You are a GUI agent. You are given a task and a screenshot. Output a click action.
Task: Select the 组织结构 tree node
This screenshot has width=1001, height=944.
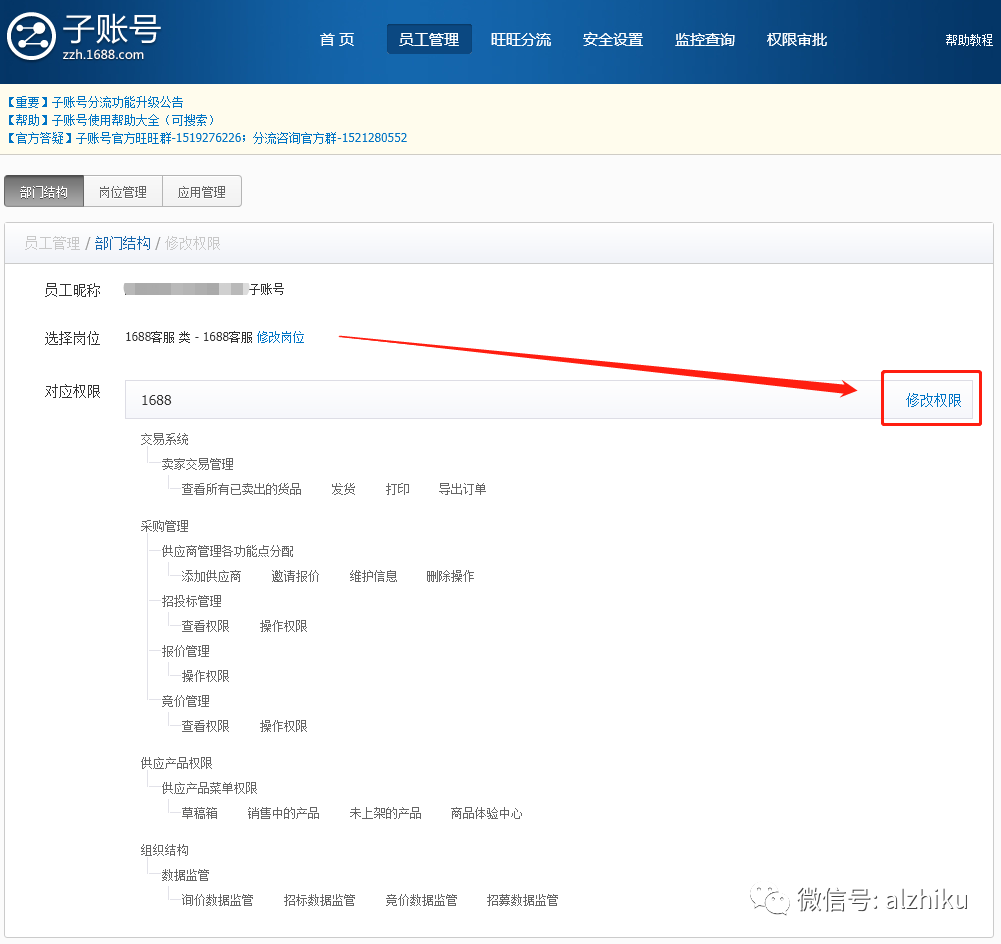pyautogui.click(x=165, y=850)
